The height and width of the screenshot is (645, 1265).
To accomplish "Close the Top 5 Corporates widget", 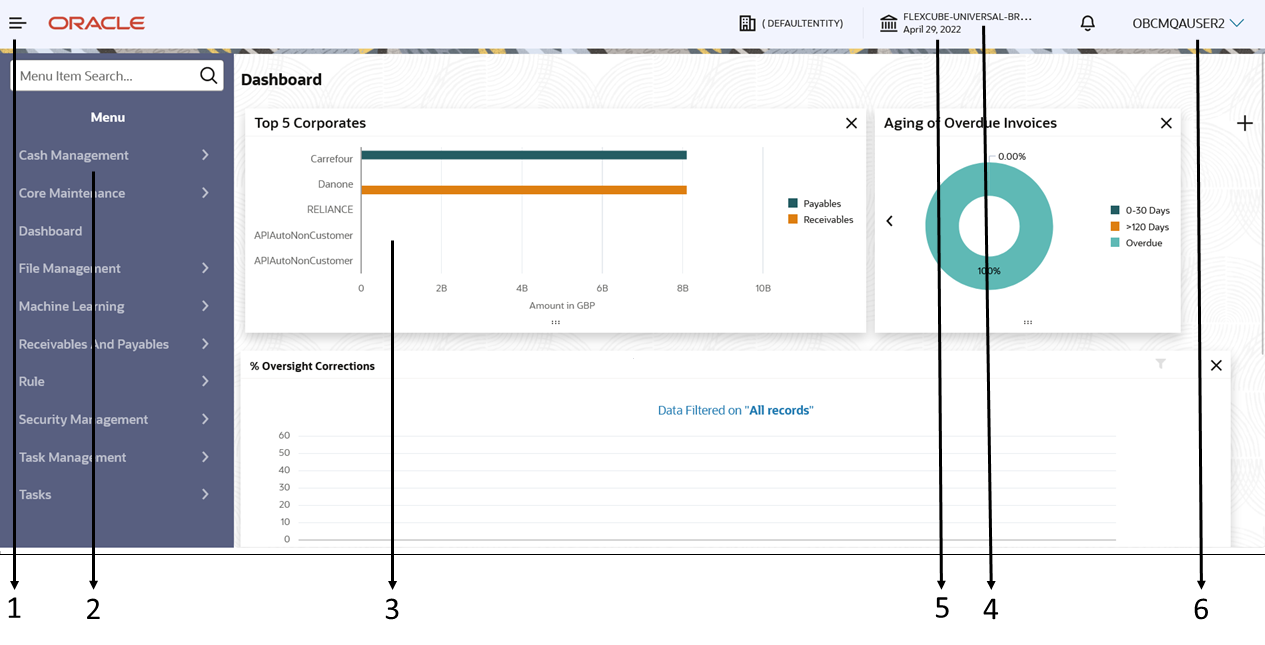I will (851, 123).
